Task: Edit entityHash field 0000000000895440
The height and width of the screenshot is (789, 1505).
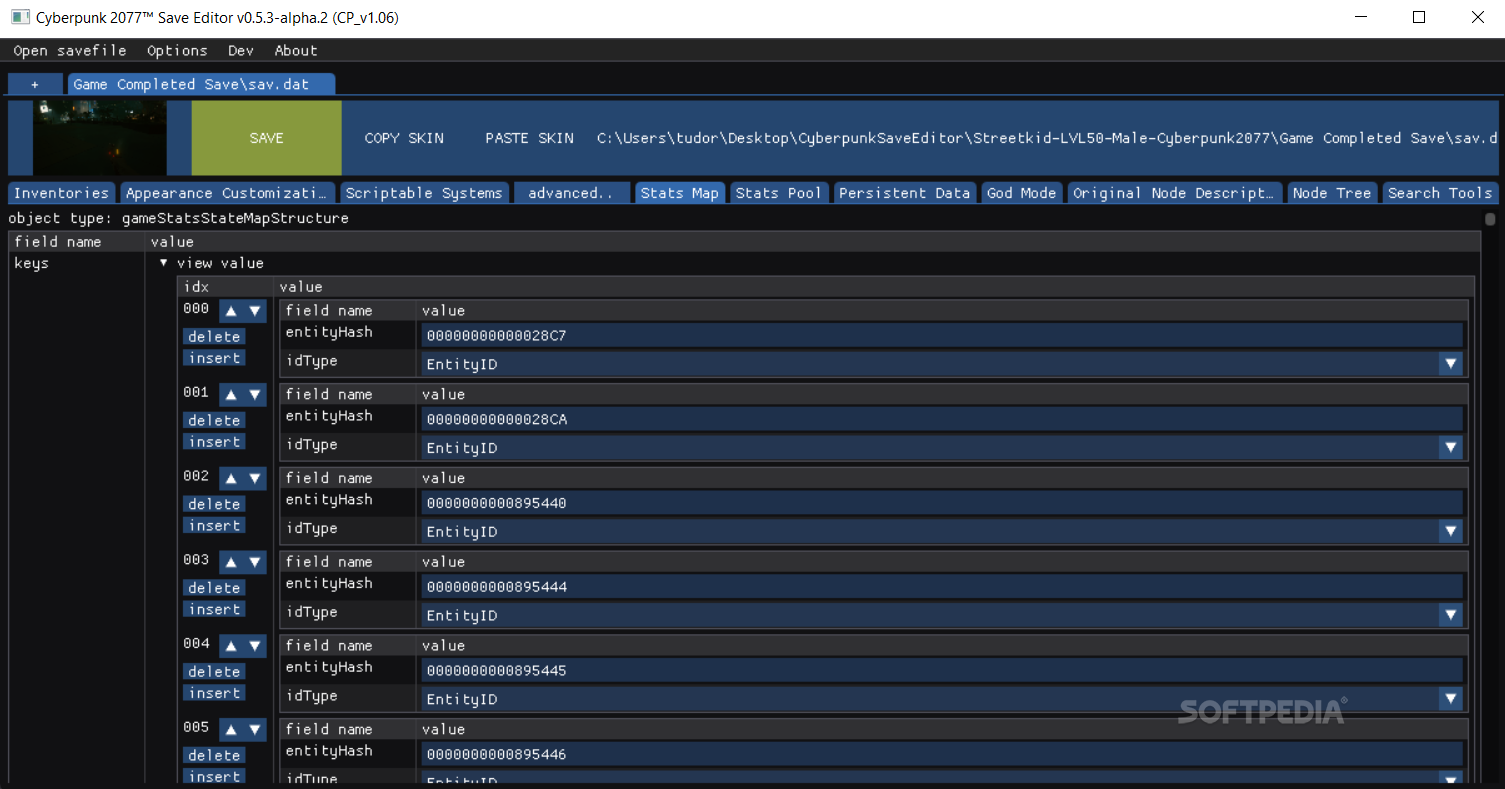Action: tap(941, 503)
